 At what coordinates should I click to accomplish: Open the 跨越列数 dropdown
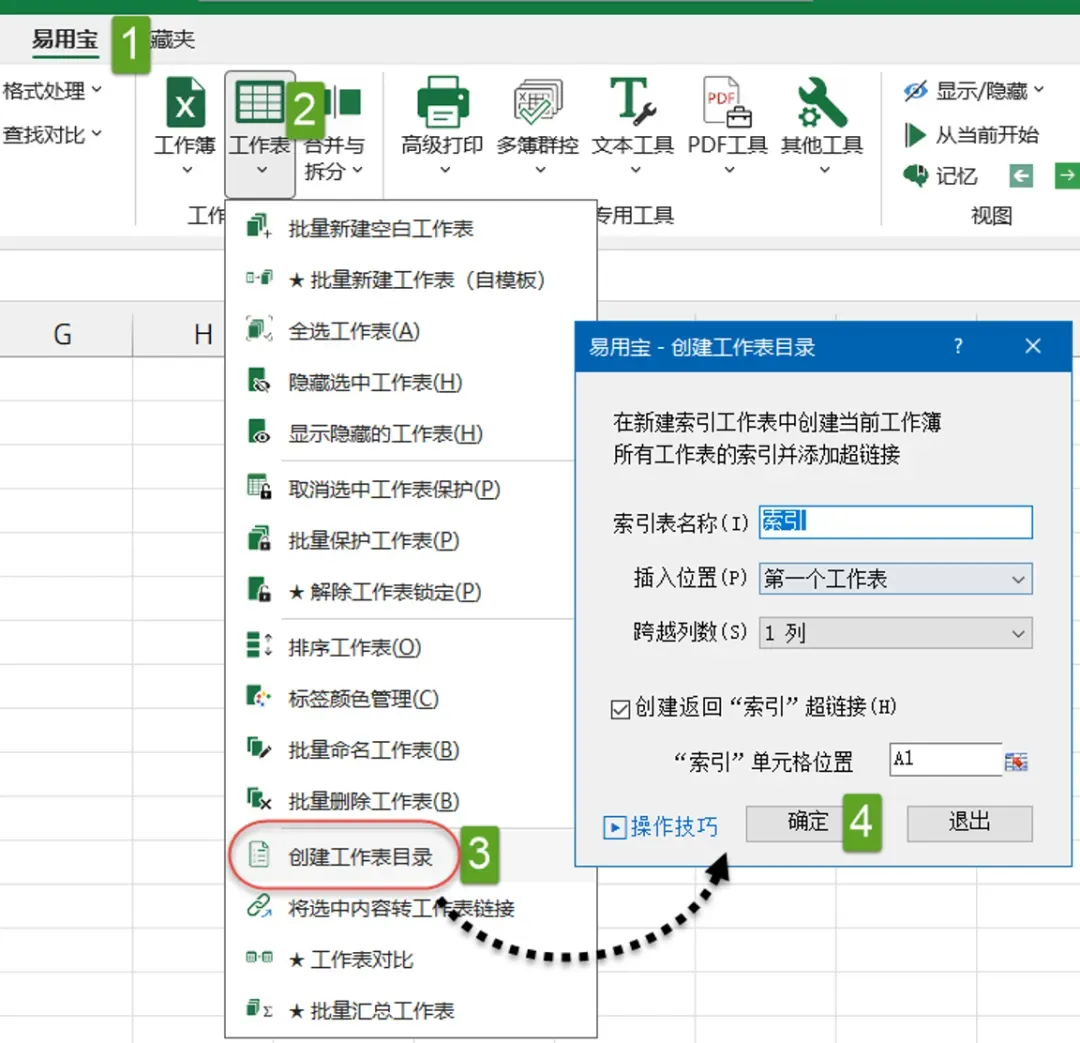[895, 633]
